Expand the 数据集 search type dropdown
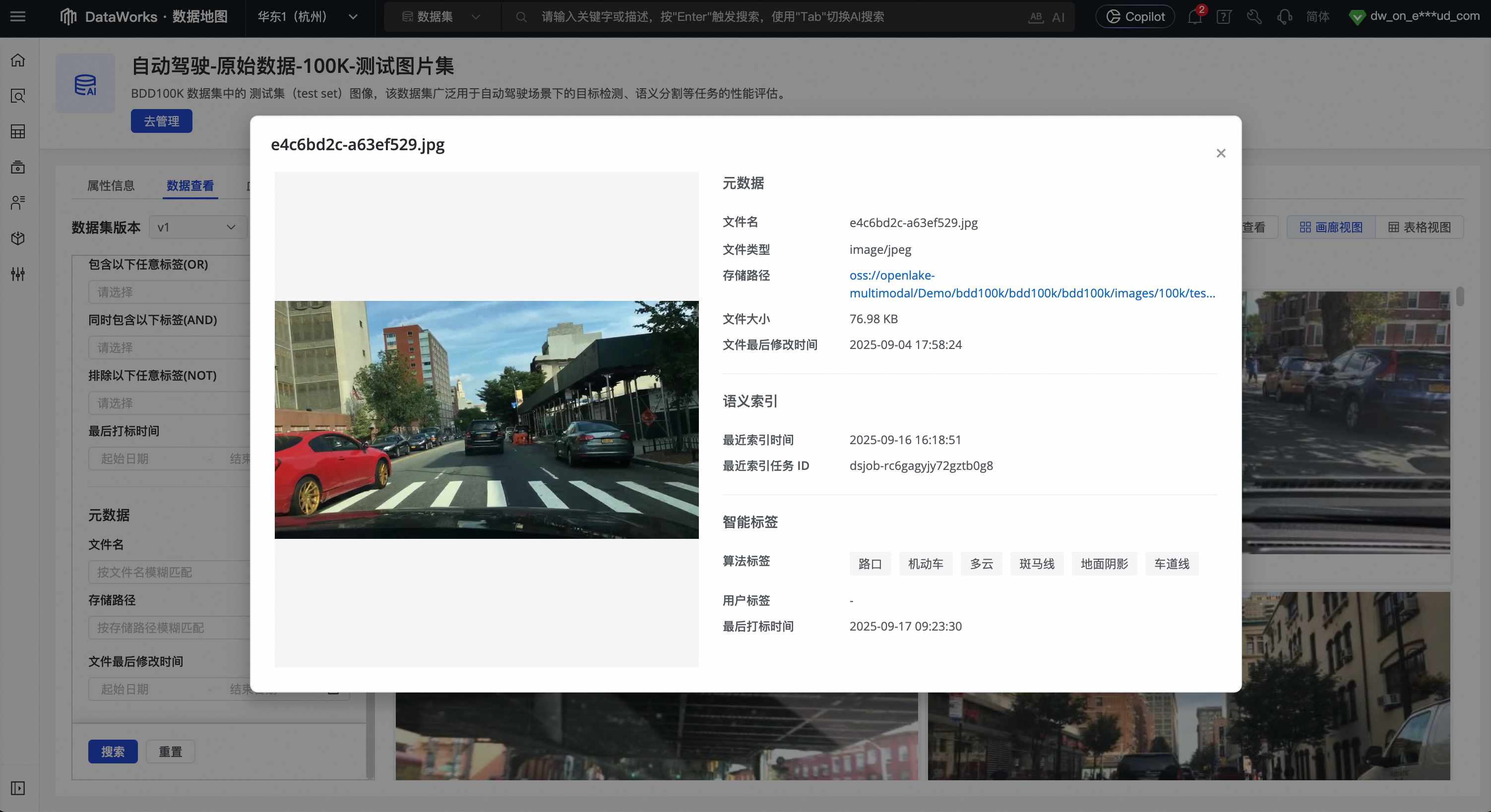Image resolution: width=1491 pixels, height=812 pixels. pos(441,17)
